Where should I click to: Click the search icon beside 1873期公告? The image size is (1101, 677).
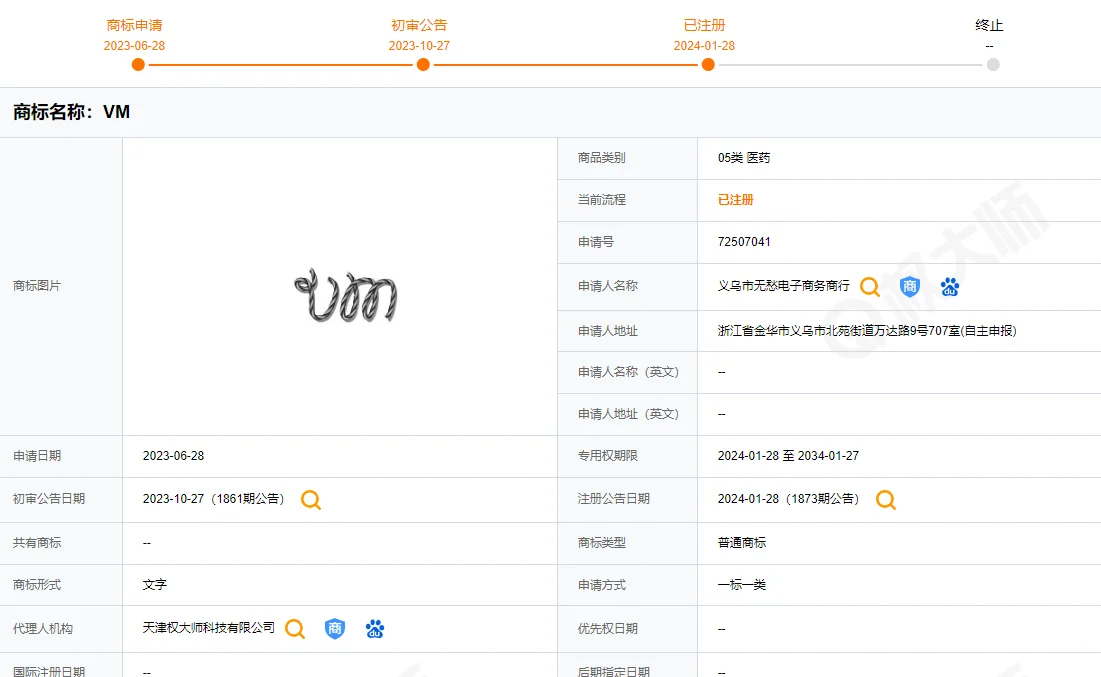[884, 499]
